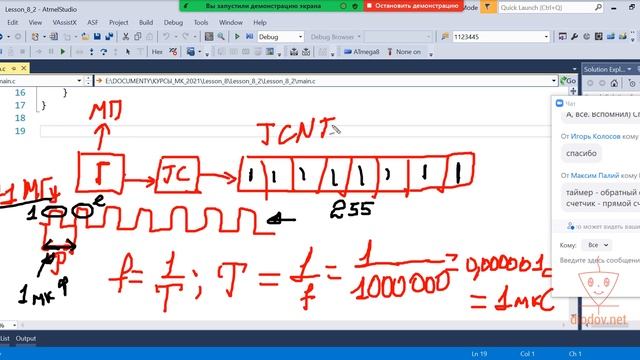
Task: Click the Go button in navigation bar
Action: (x=568, y=81)
